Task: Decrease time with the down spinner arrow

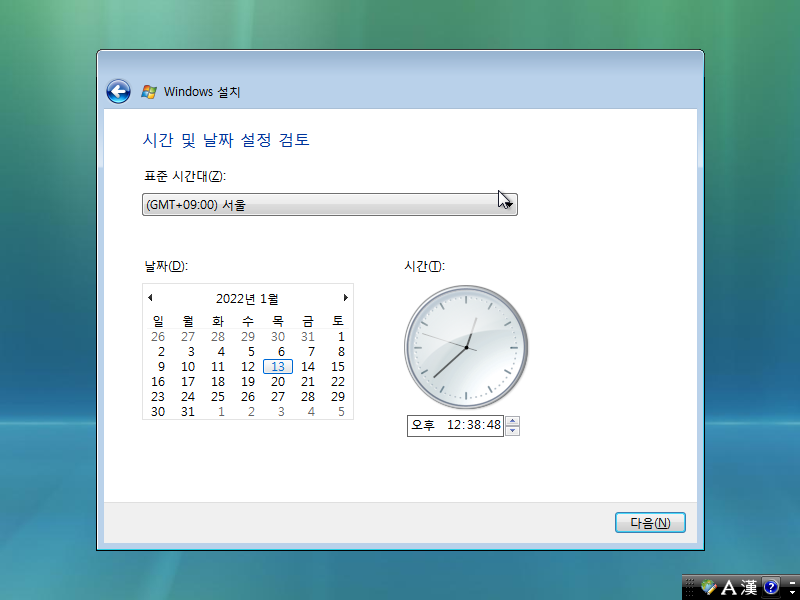Action: pyautogui.click(x=512, y=431)
